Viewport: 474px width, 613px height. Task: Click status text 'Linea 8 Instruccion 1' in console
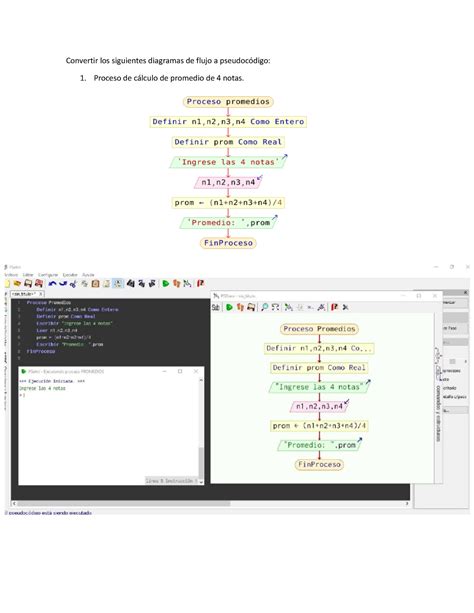point(172,480)
